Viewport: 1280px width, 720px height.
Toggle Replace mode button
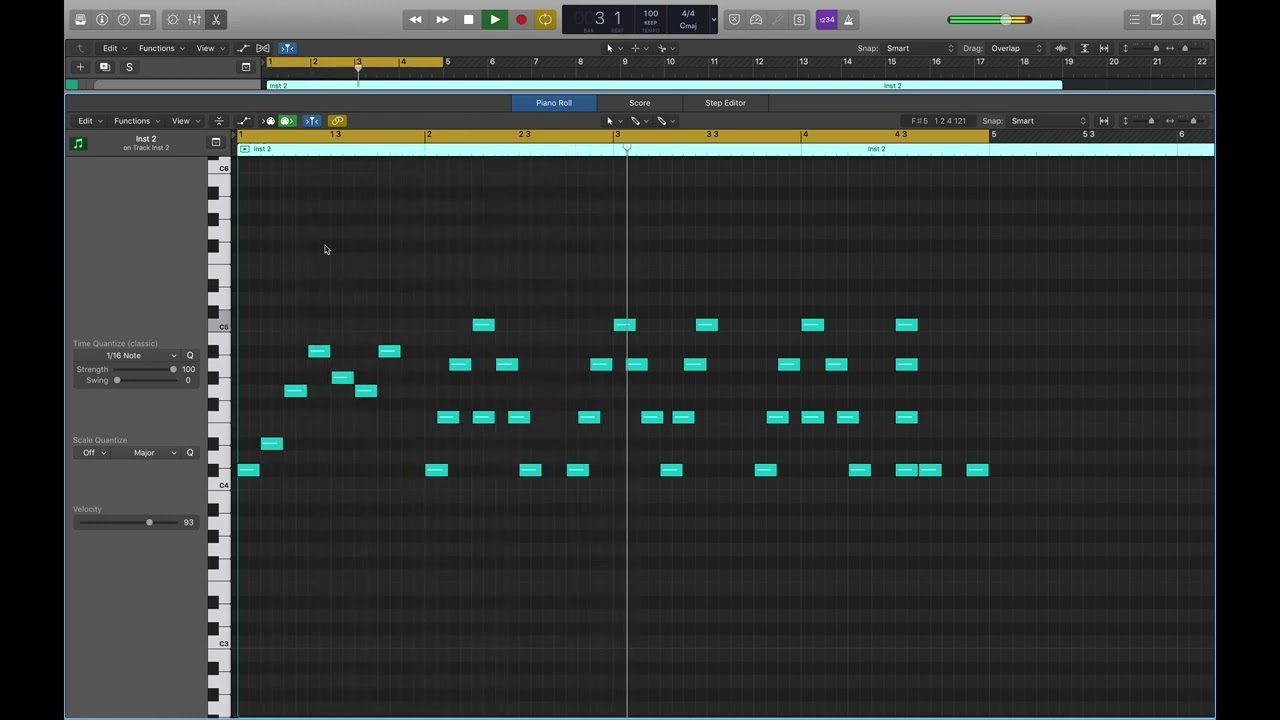click(x=734, y=20)
